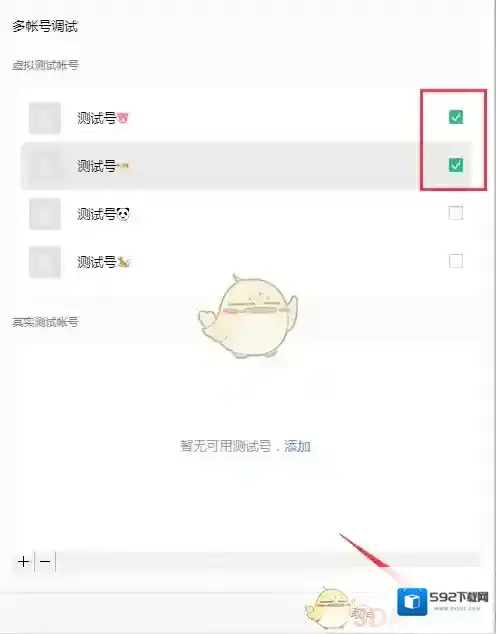Open the 592下载网 blue box logo

tap(412, 602)
